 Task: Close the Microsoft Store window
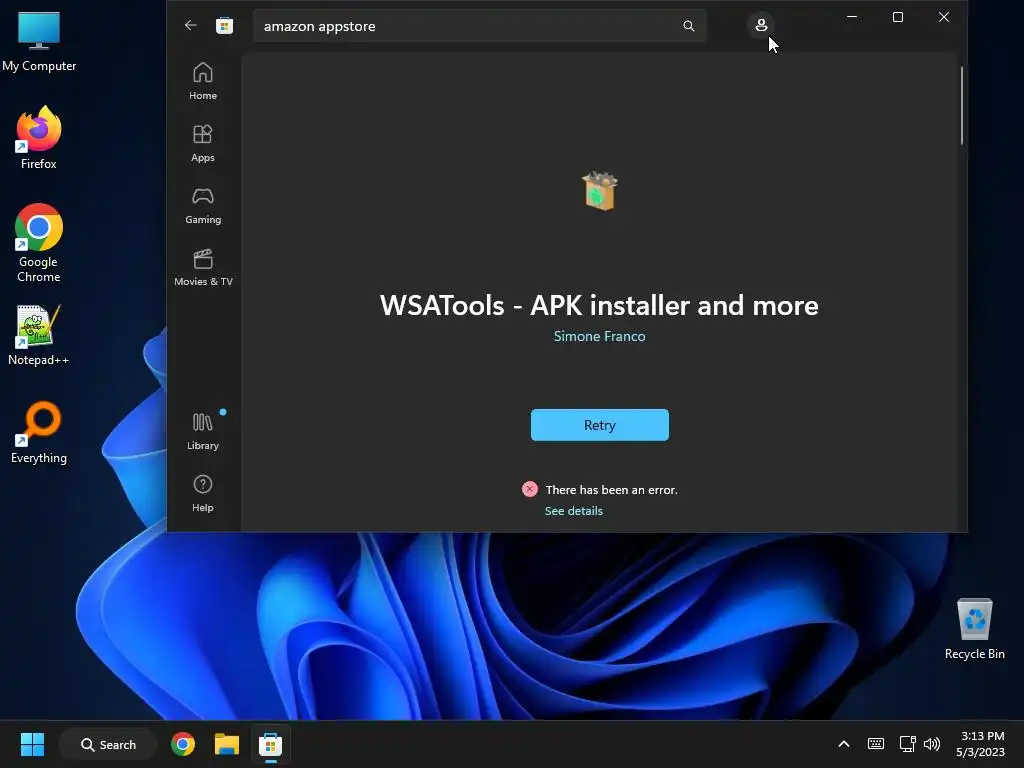(x=944, y=17)
